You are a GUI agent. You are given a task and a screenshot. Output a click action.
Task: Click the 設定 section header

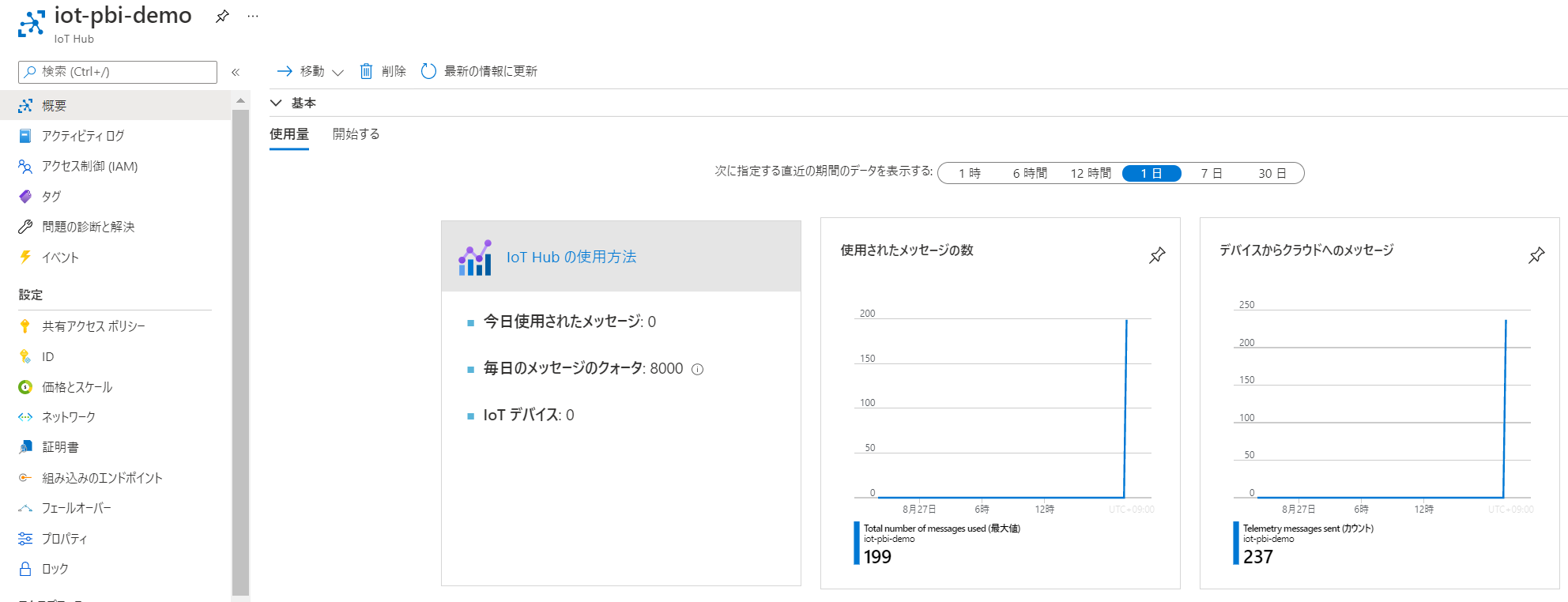(x=31, y=295)
